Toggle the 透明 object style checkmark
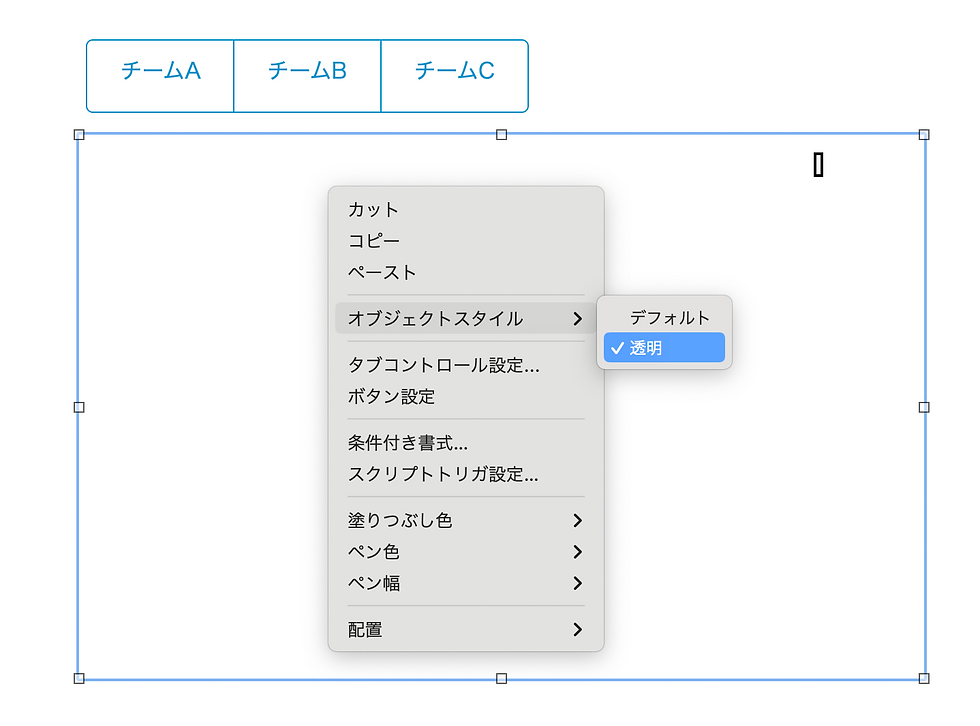The height and width of the screenshot is (726, 980). click(663, 347)
